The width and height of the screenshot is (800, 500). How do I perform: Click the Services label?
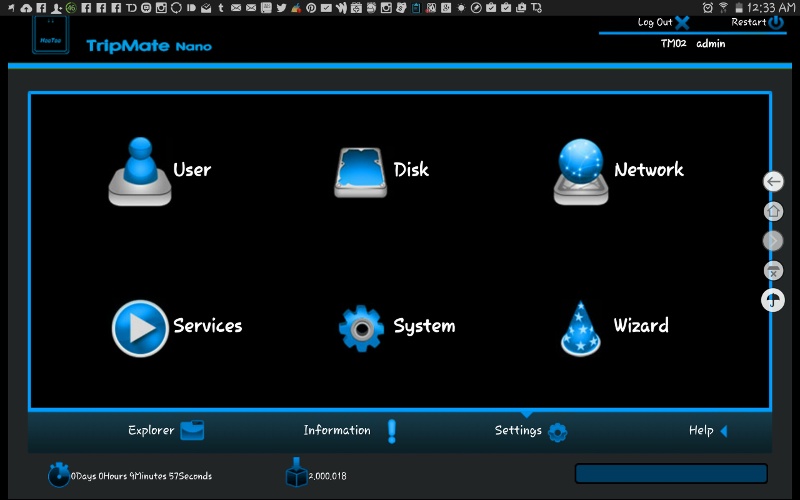208,326
